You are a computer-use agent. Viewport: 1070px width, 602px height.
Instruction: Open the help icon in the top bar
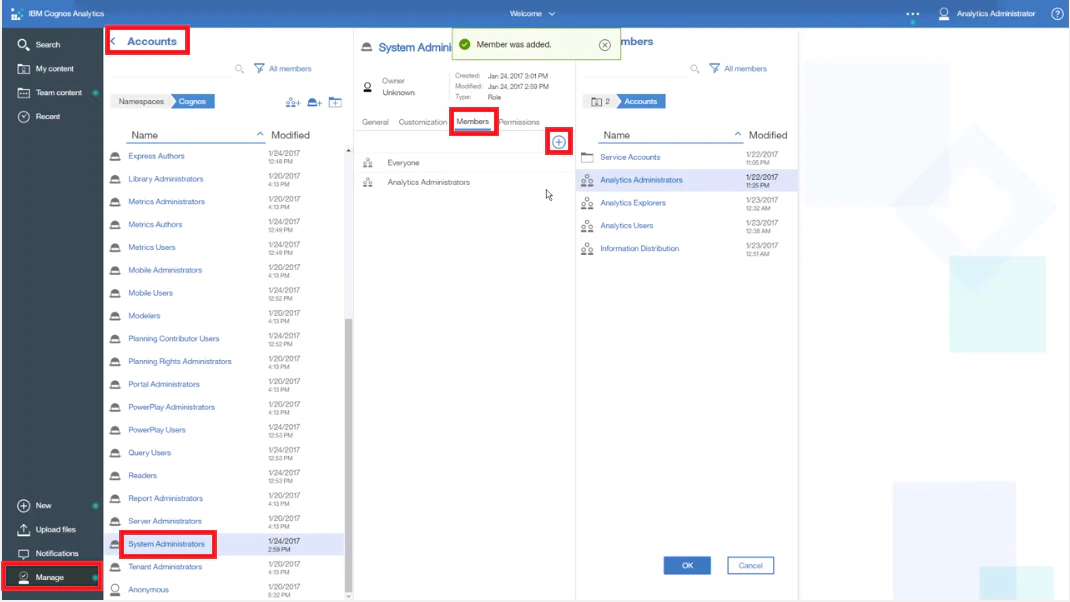(1057, 14)
